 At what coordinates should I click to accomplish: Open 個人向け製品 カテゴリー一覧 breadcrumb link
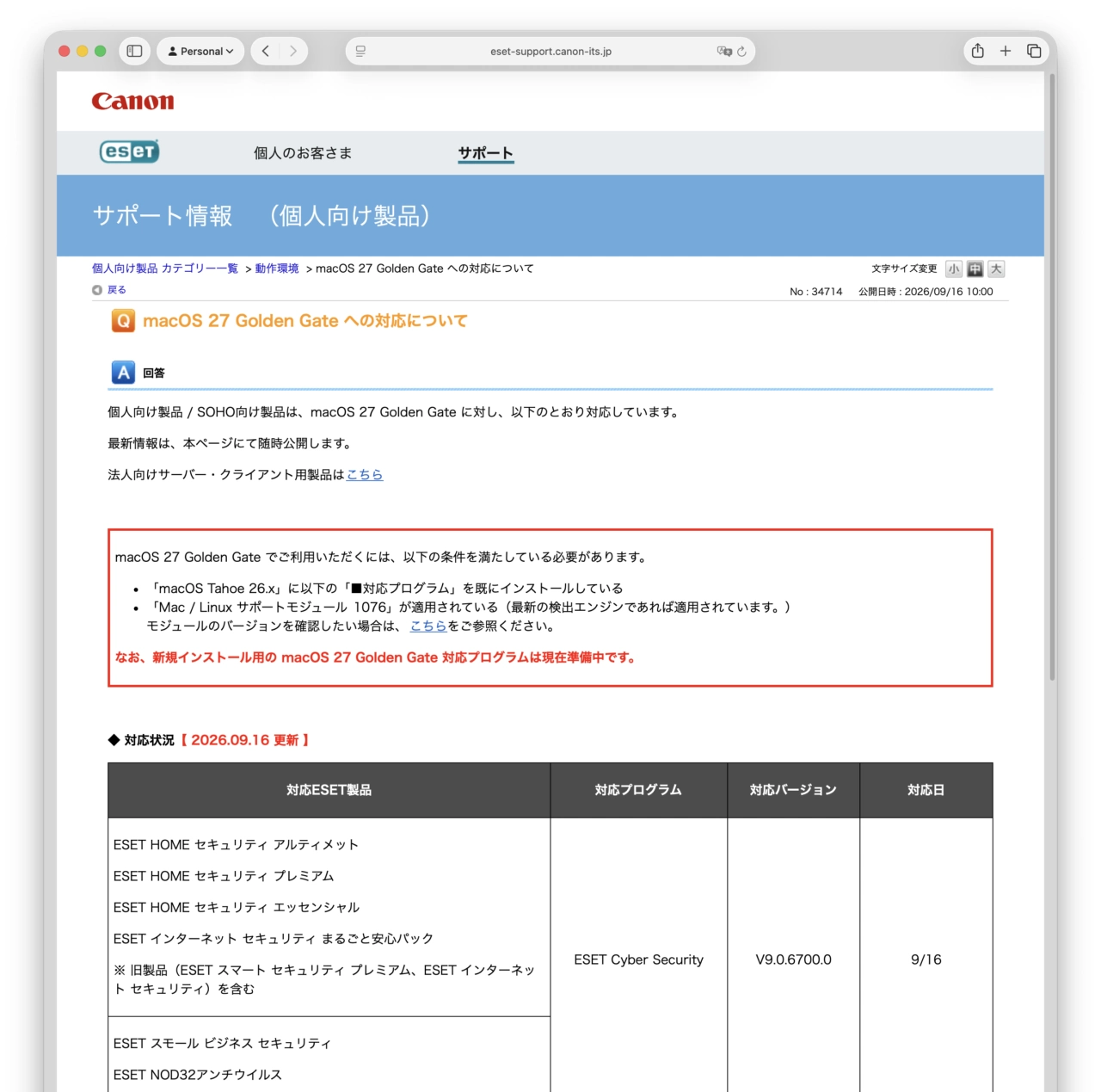[x=165, y=268]
